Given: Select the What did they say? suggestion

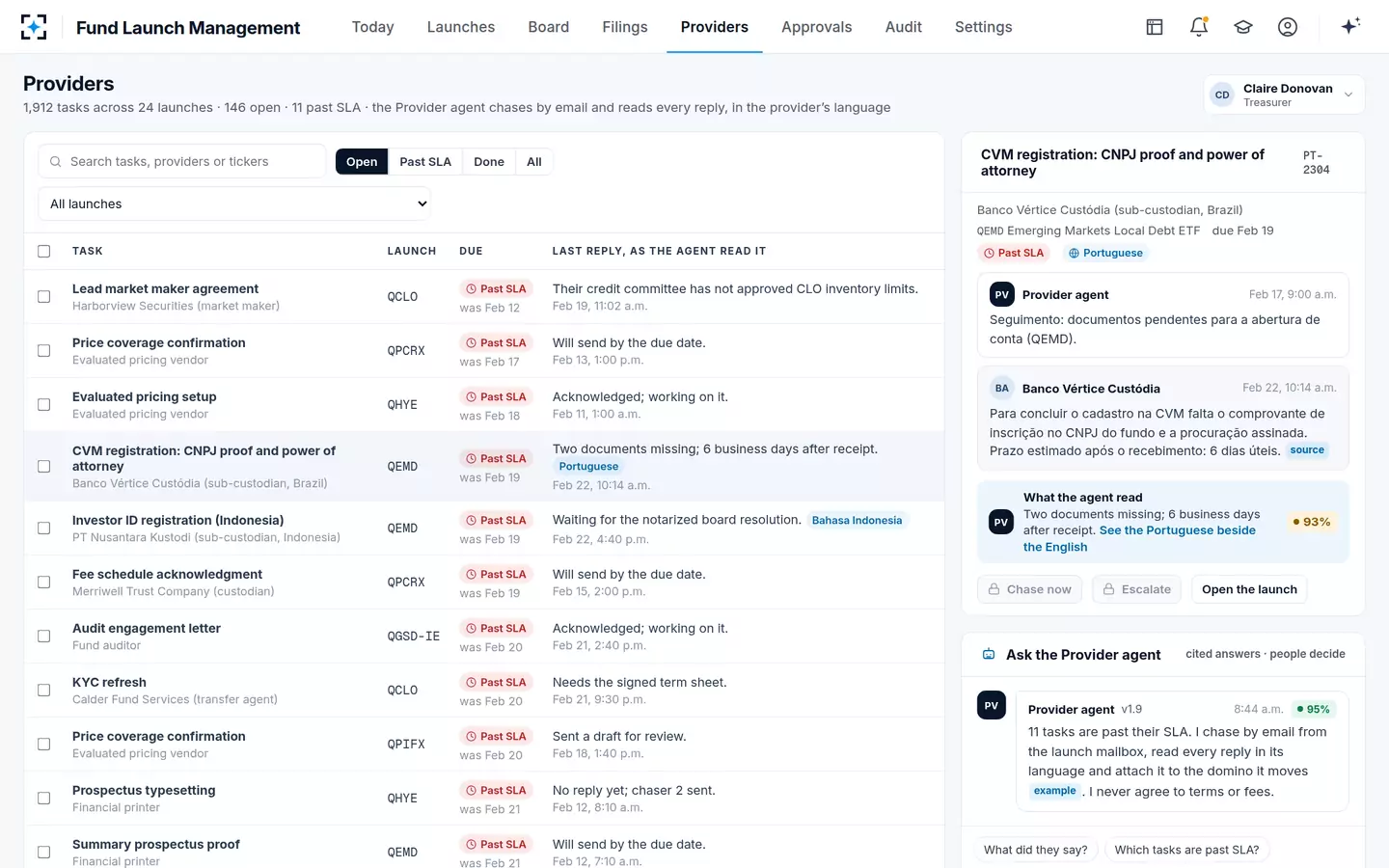Looking at the screenshot, I should (1035, 850).
